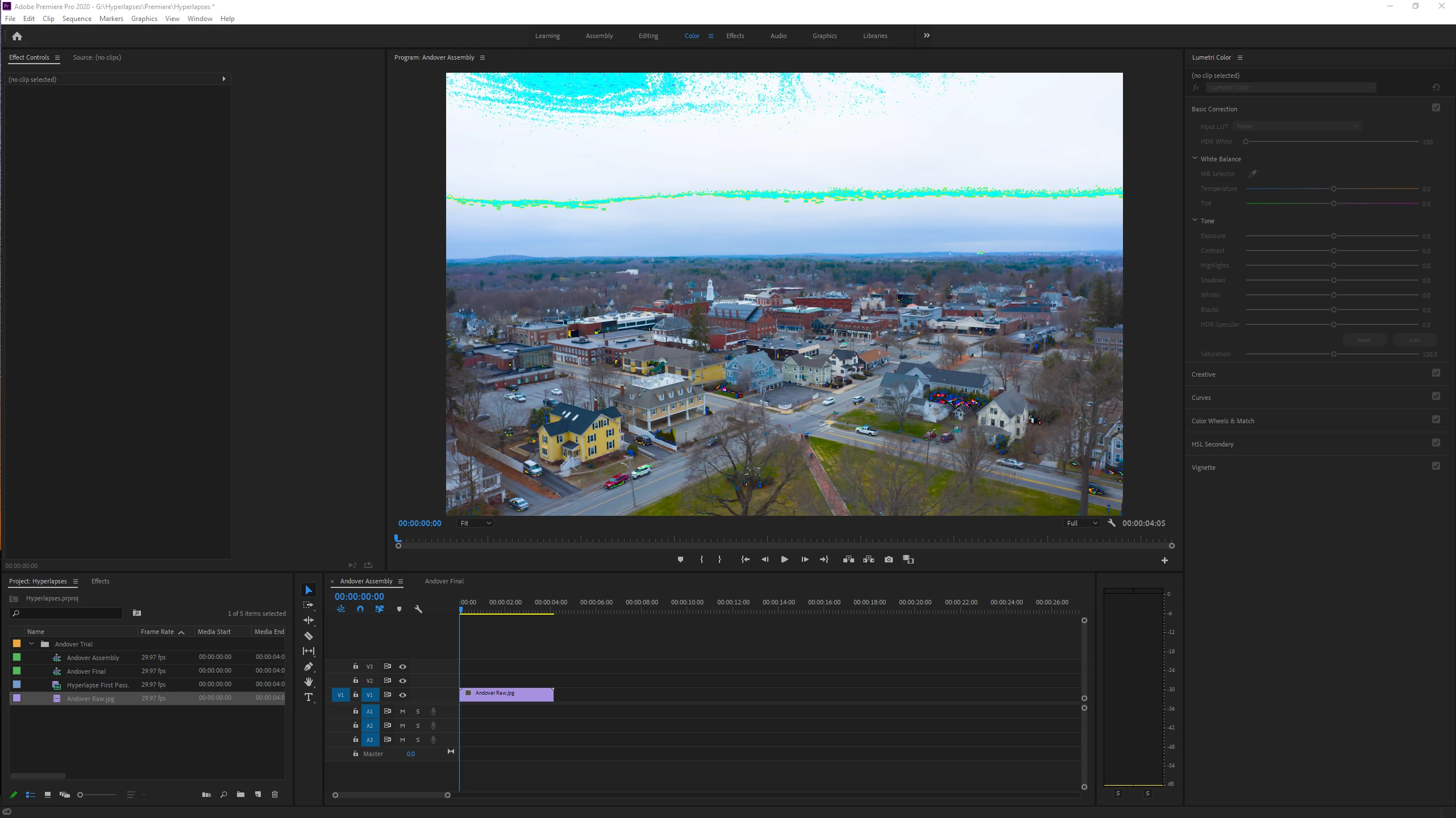
Task: Expand the HSL Secondary section
Action: pos(1212,444)
